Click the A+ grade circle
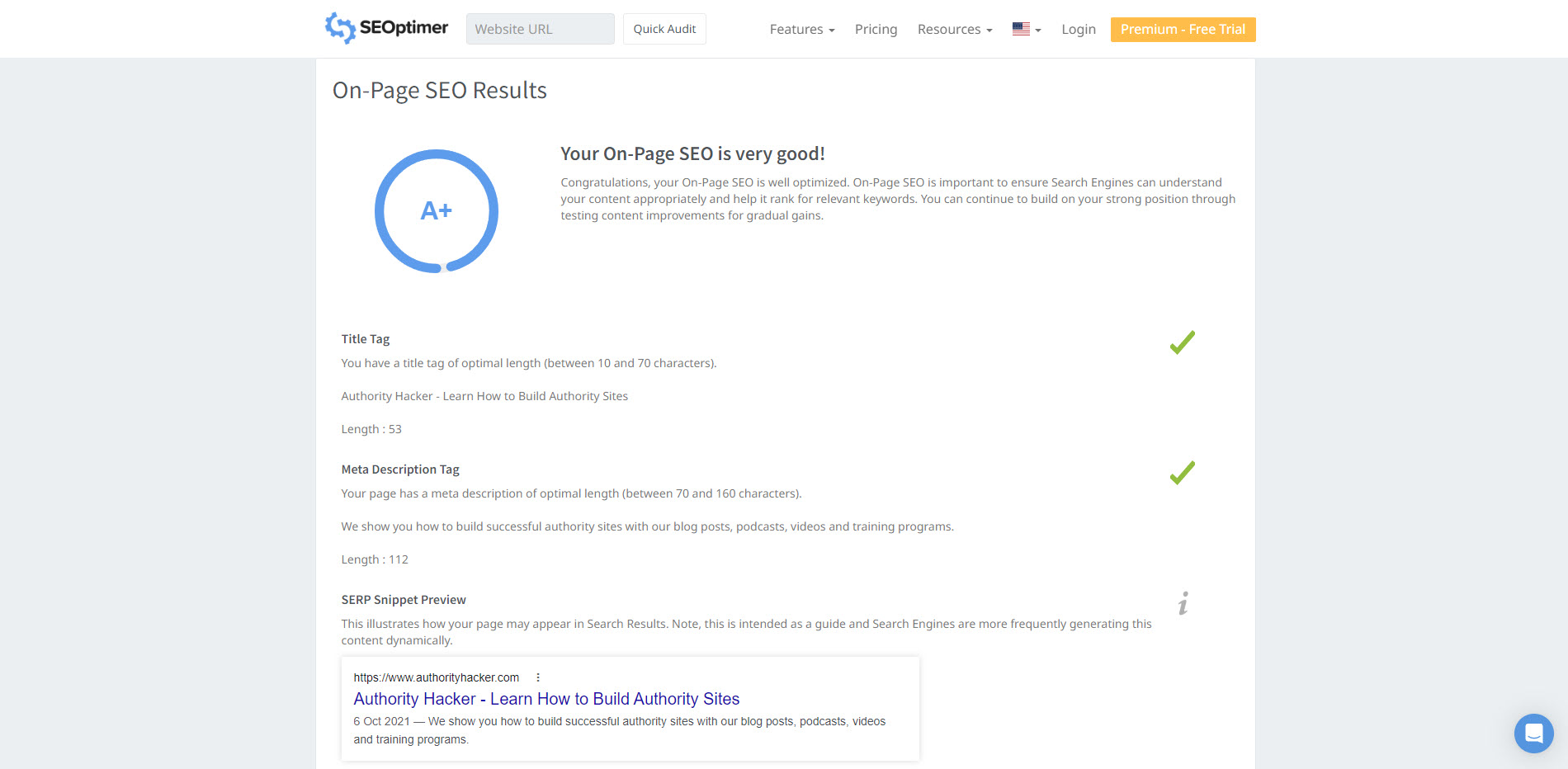1568x769 pixels. coord(437,211)
